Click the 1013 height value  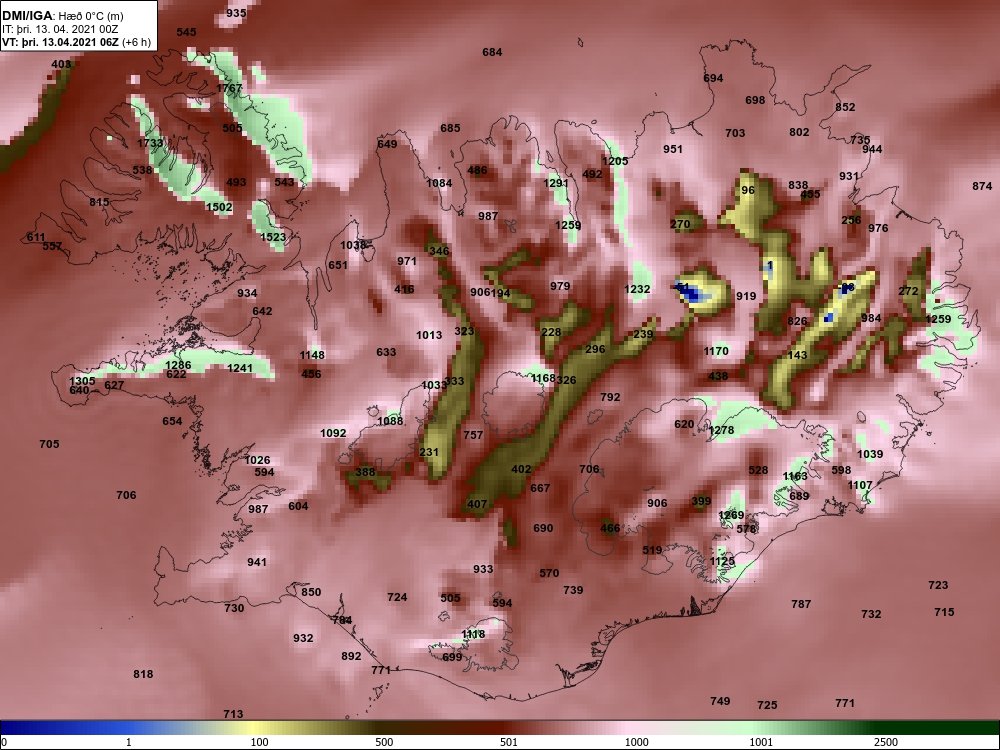[x=429, y=335]
